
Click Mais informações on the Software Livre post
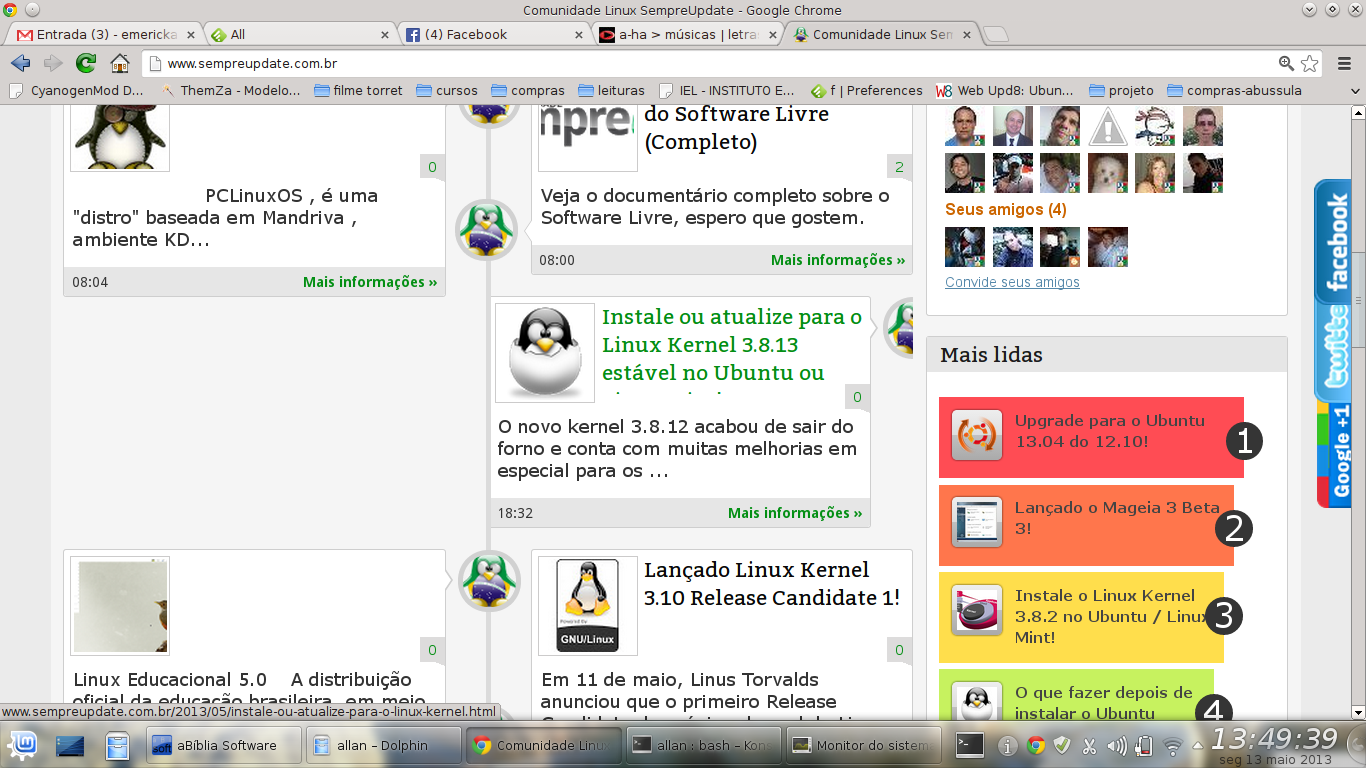pyautogui.click(x=838, y=260)
